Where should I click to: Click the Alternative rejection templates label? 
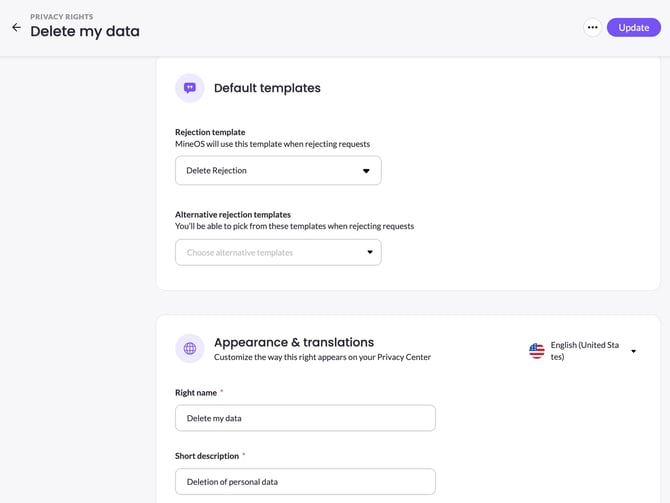233,214
